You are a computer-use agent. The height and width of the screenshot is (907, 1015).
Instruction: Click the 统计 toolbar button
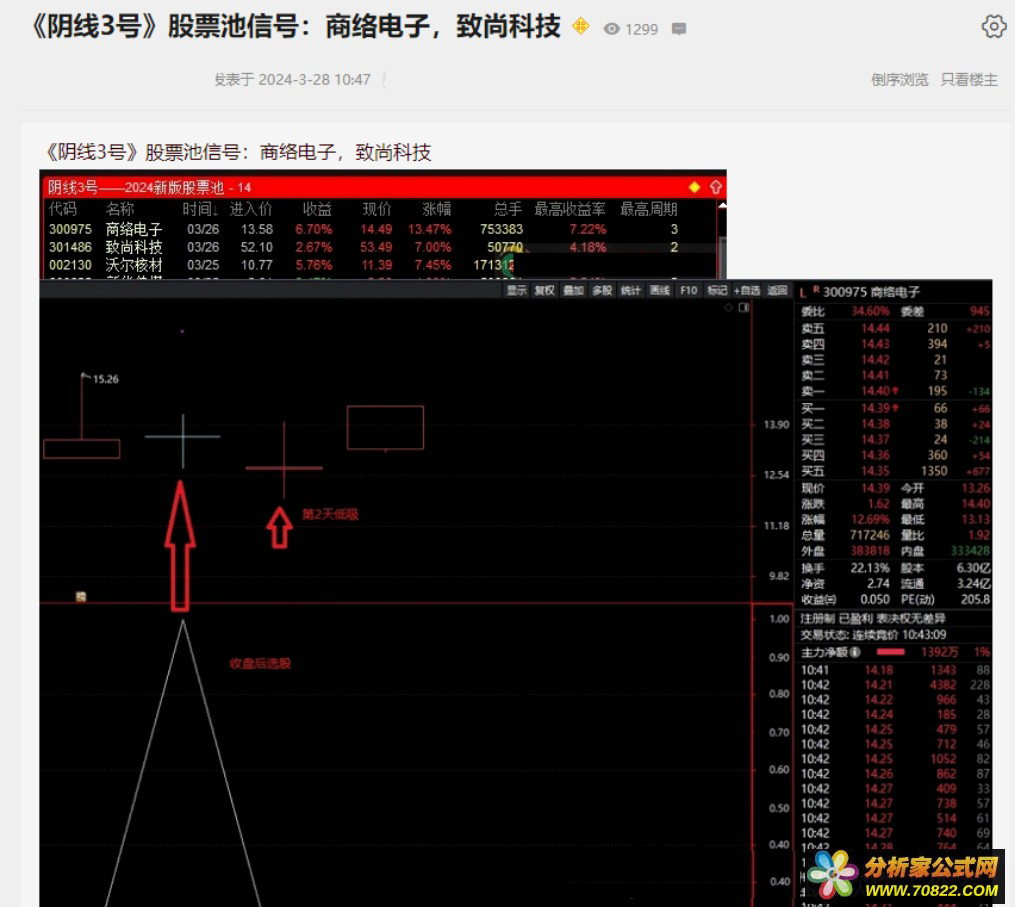pyautogui.click(x=630, y=290)
